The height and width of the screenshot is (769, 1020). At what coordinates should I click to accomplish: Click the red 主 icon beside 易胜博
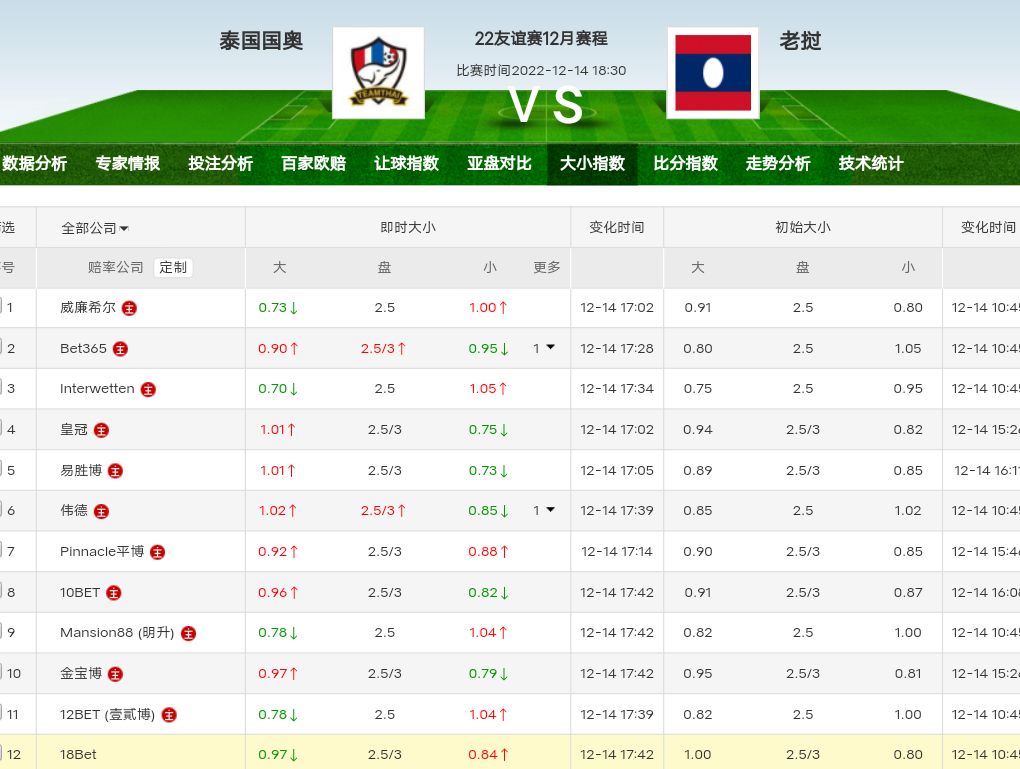point(115,471)
